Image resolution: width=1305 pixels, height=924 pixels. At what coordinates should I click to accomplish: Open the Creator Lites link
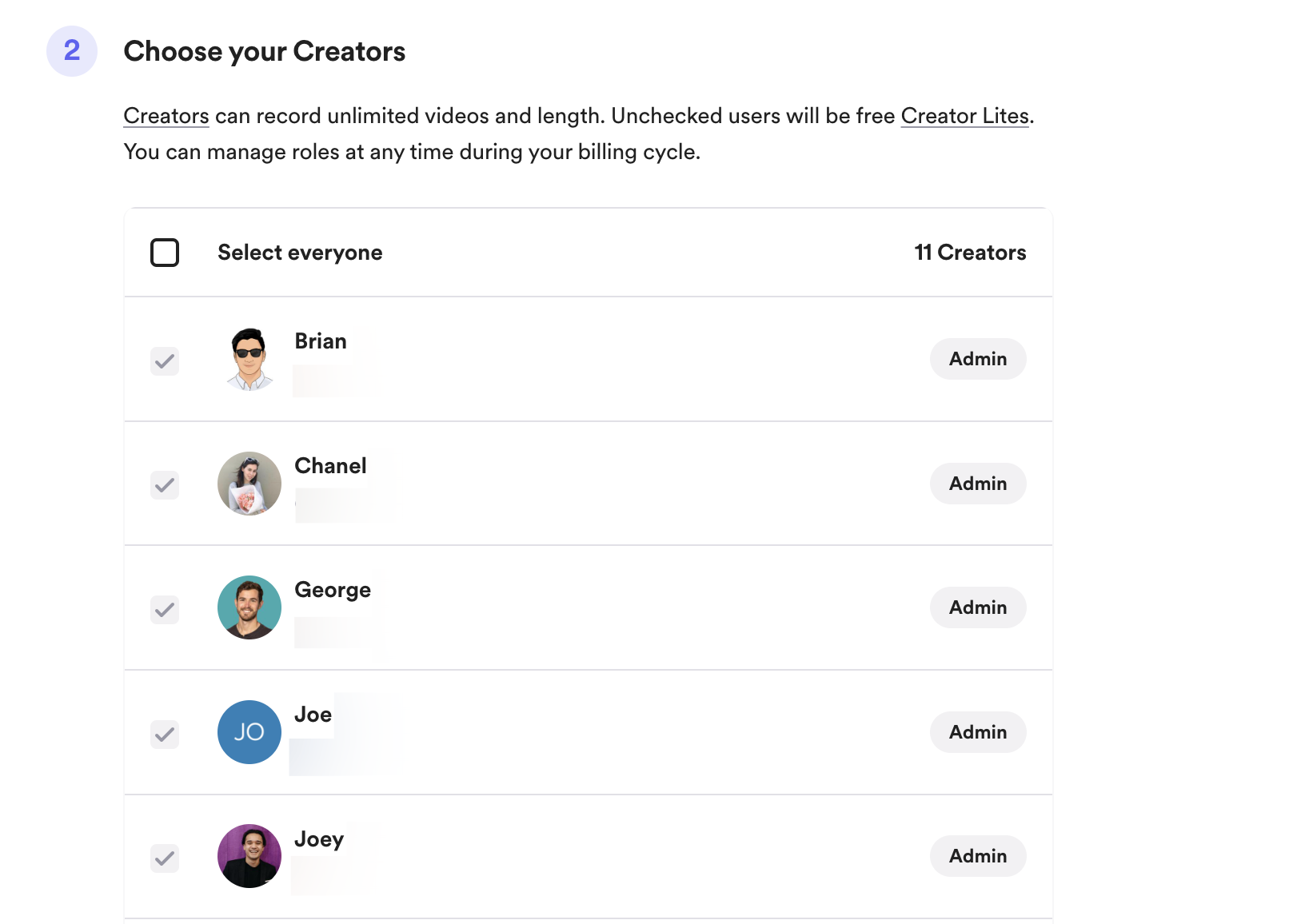964,116
